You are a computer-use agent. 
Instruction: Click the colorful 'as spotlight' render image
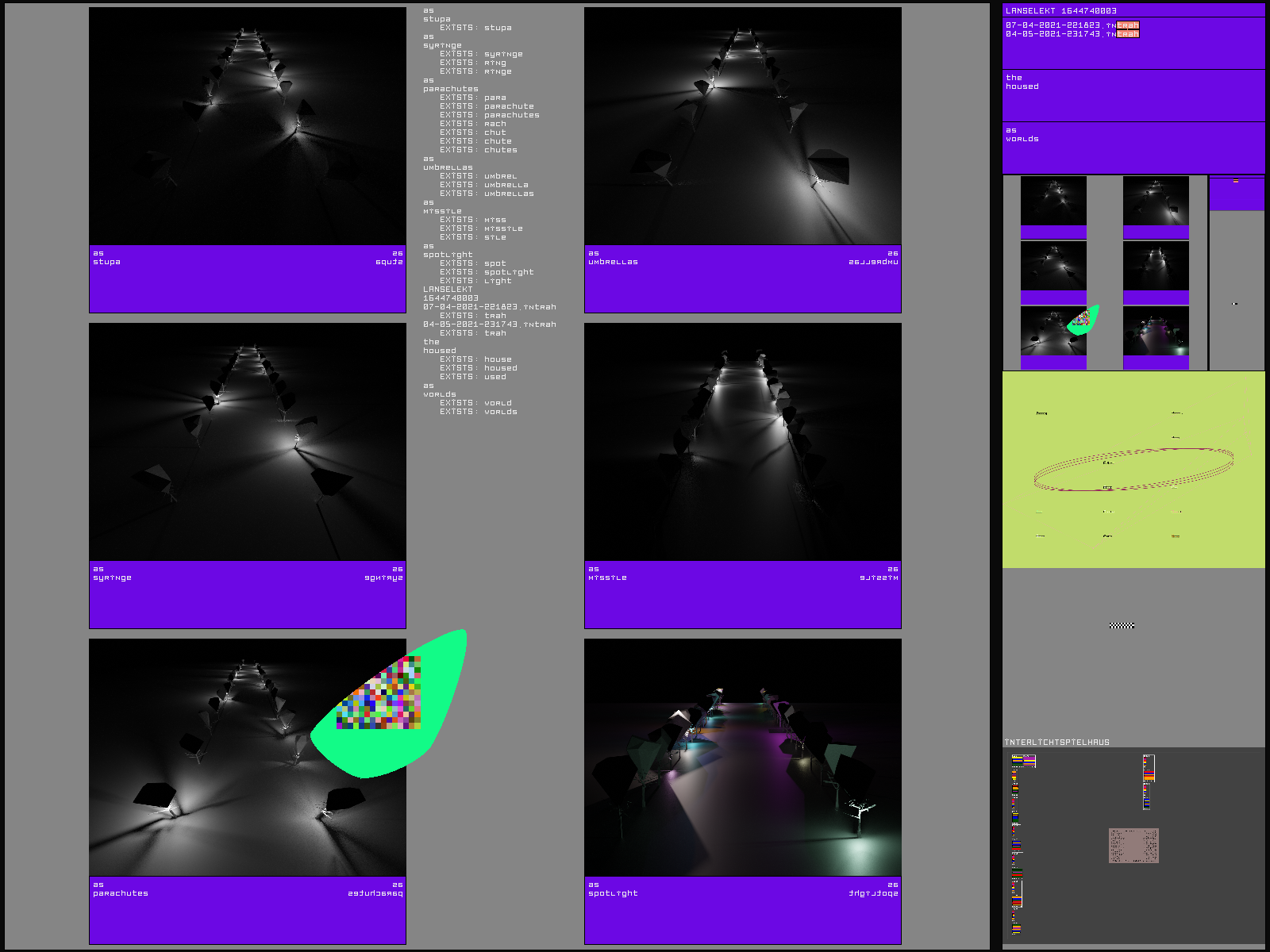(x=742, y=758)
